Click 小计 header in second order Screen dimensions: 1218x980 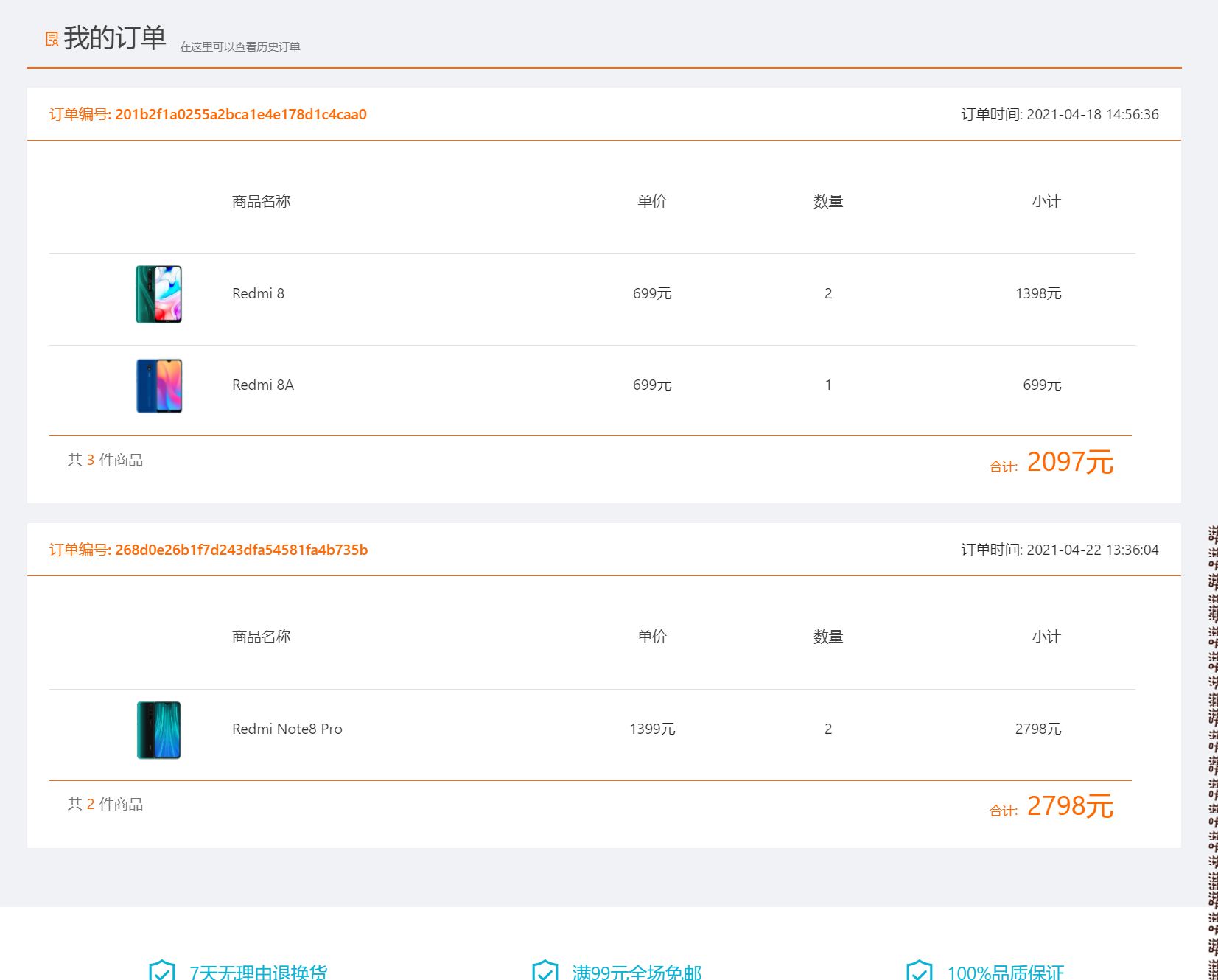point(1046,637)
